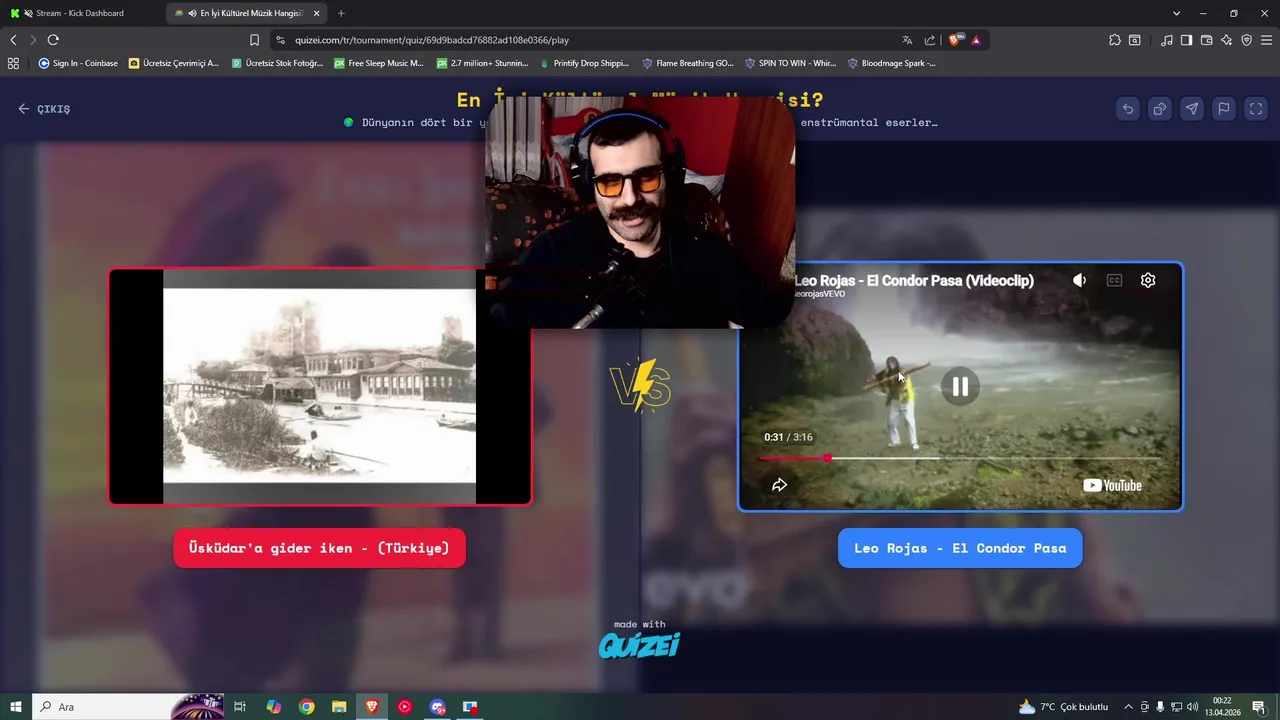The height and width of the screenshot is (720, 1280).
Task: Open the extensions puzzle icon
Action: pos(1115,40)
